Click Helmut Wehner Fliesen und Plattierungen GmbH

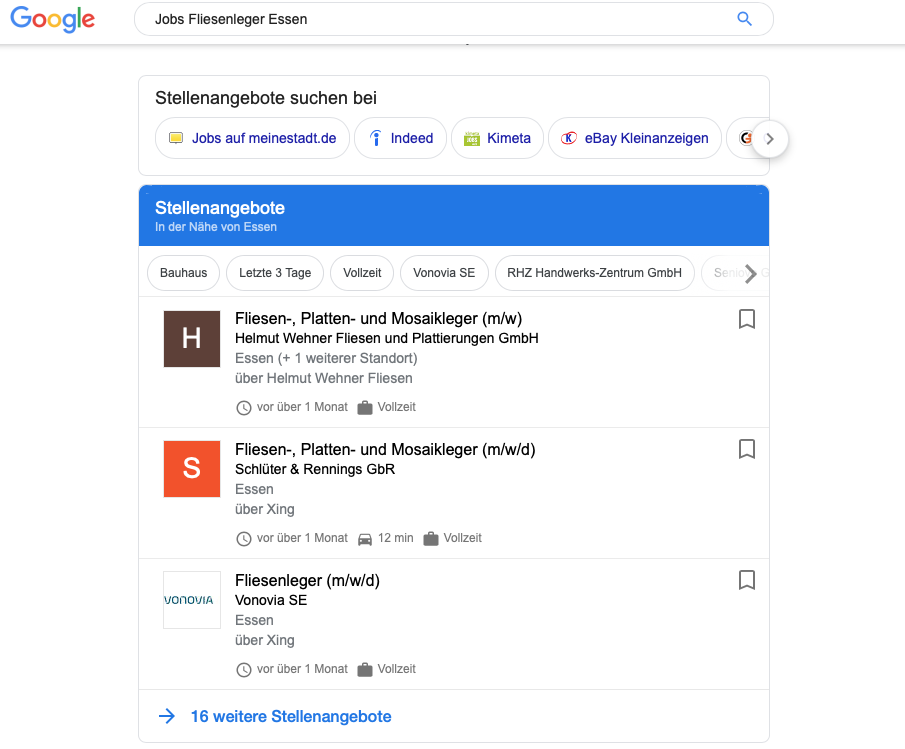click(387, 338)
